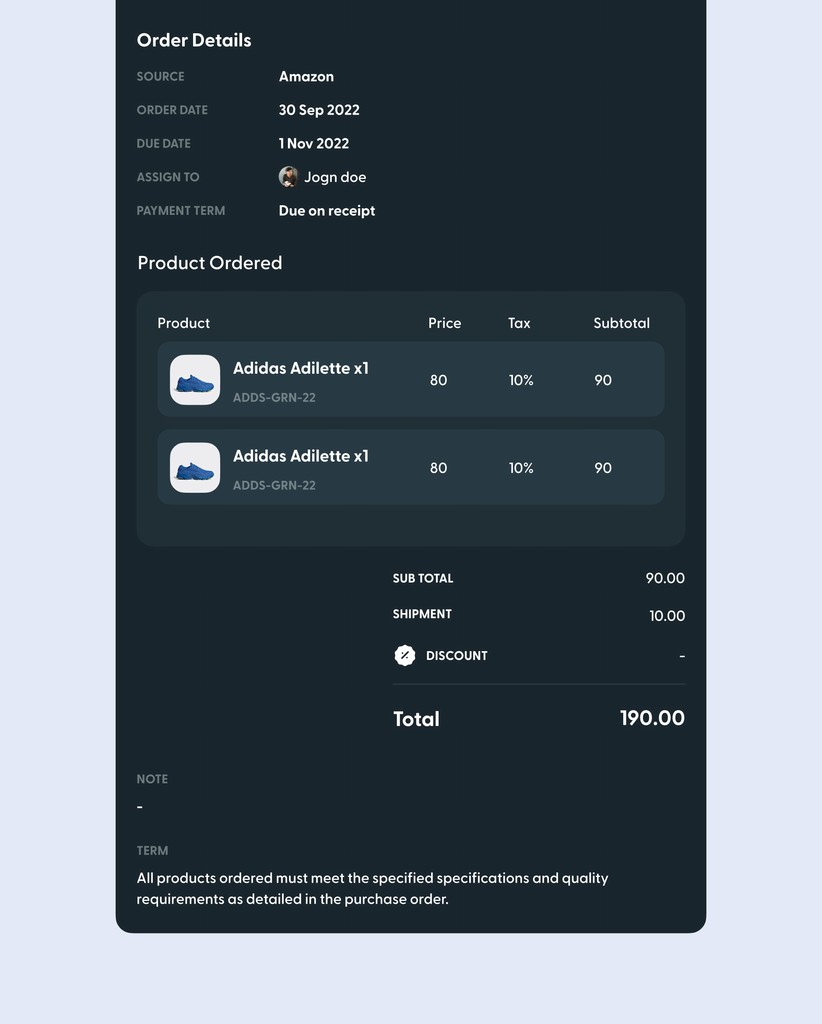Select the Order Details heading
The height and width of the screenshot is (1024, 822).
point(194,40)
